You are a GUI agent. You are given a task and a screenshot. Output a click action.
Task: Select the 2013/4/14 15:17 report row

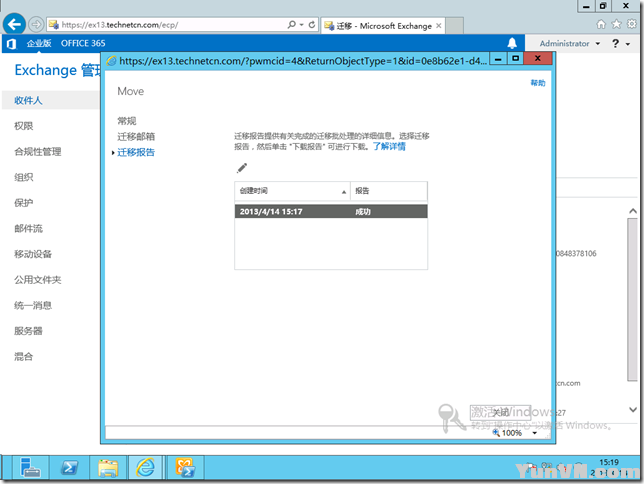pos(331,212)
